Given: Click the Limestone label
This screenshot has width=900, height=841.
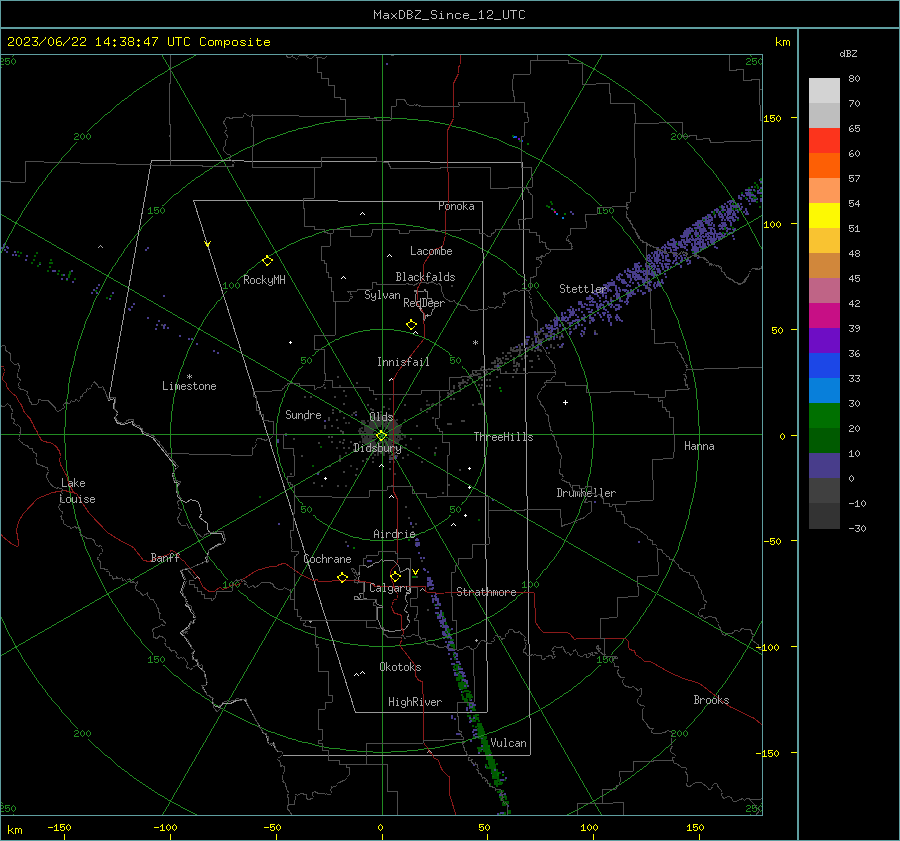Looking at the screenshot, I should 189,386.
